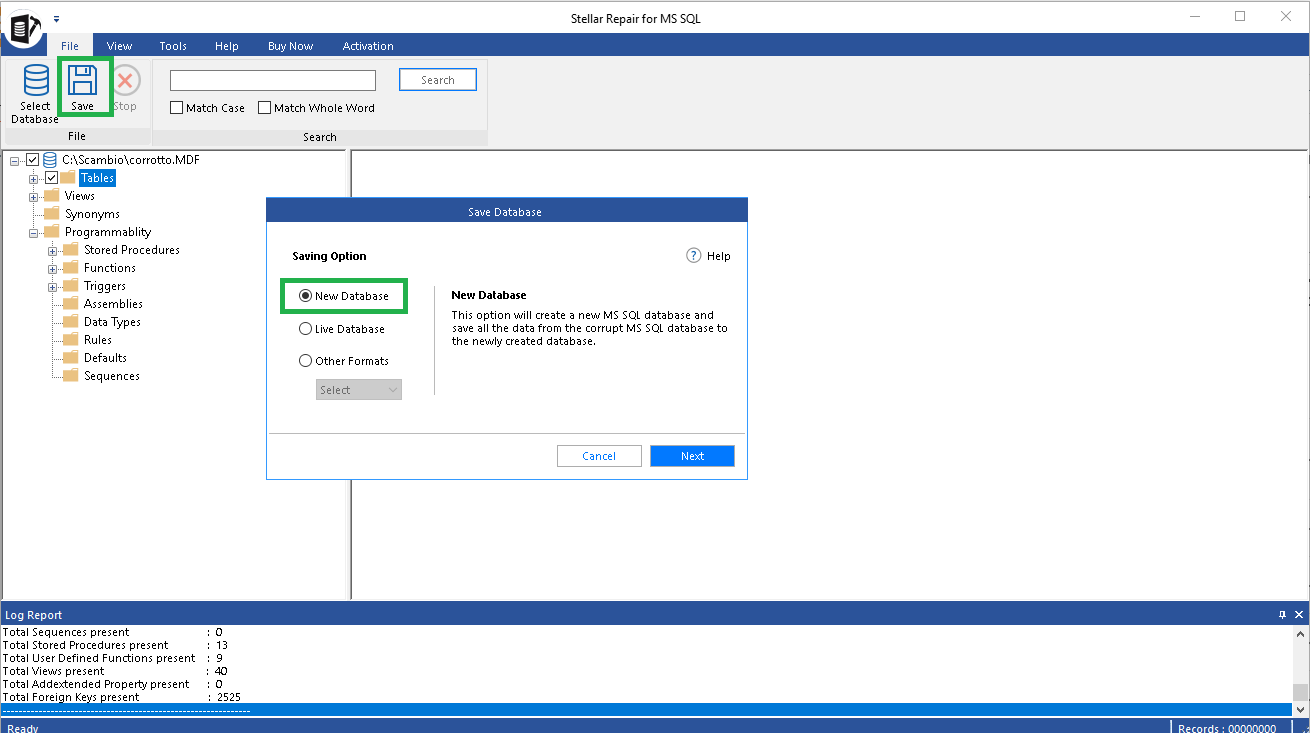
Task: Click the Log Report scroll up arrow
Action: [1300, 634]
